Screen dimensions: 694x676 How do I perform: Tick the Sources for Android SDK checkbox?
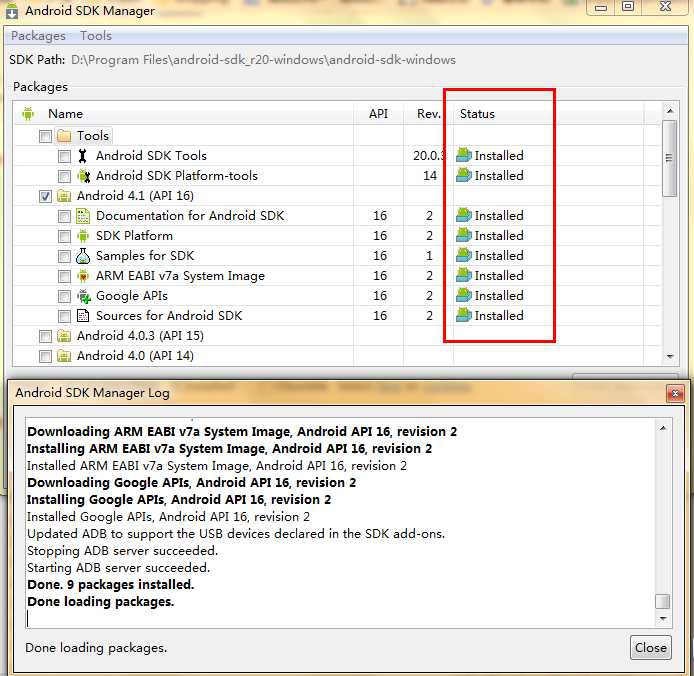[64, 316]
